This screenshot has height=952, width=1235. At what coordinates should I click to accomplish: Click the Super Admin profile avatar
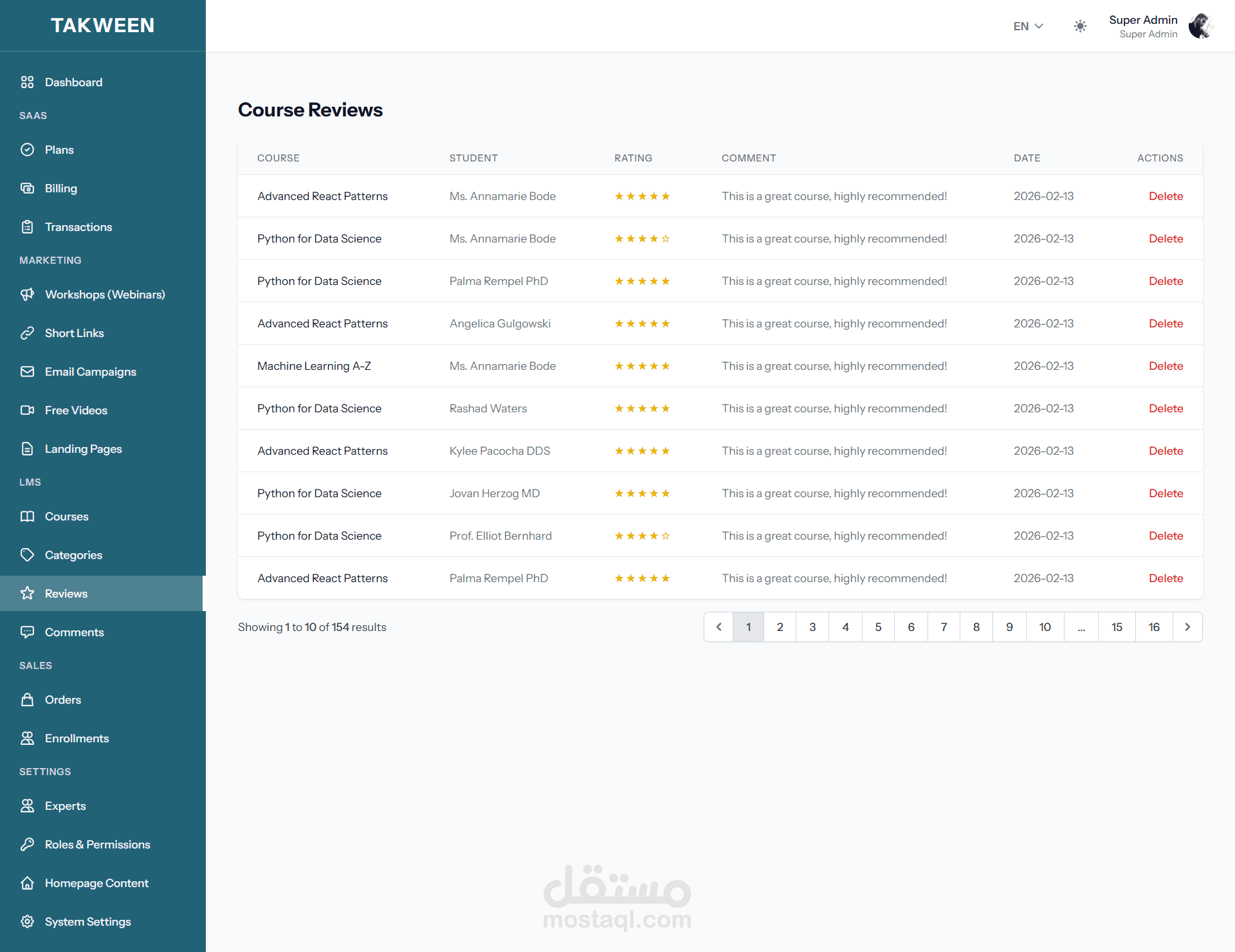(x=1200, y=26)
